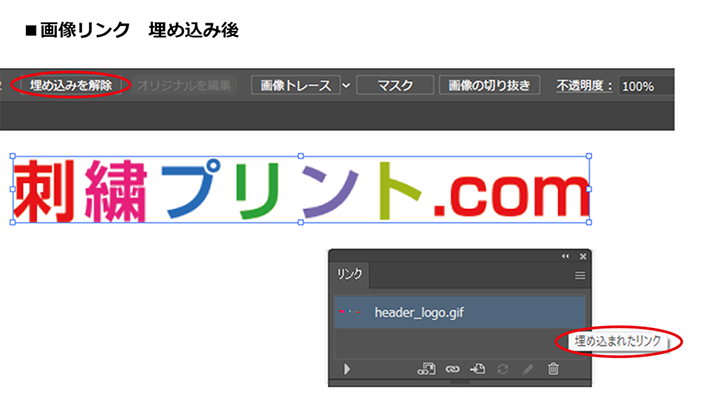The image size is (709, 413).
Task: Open the 画像トレース preset dropdown arrow
Action: pyautogui.click(x=346, y=85)
